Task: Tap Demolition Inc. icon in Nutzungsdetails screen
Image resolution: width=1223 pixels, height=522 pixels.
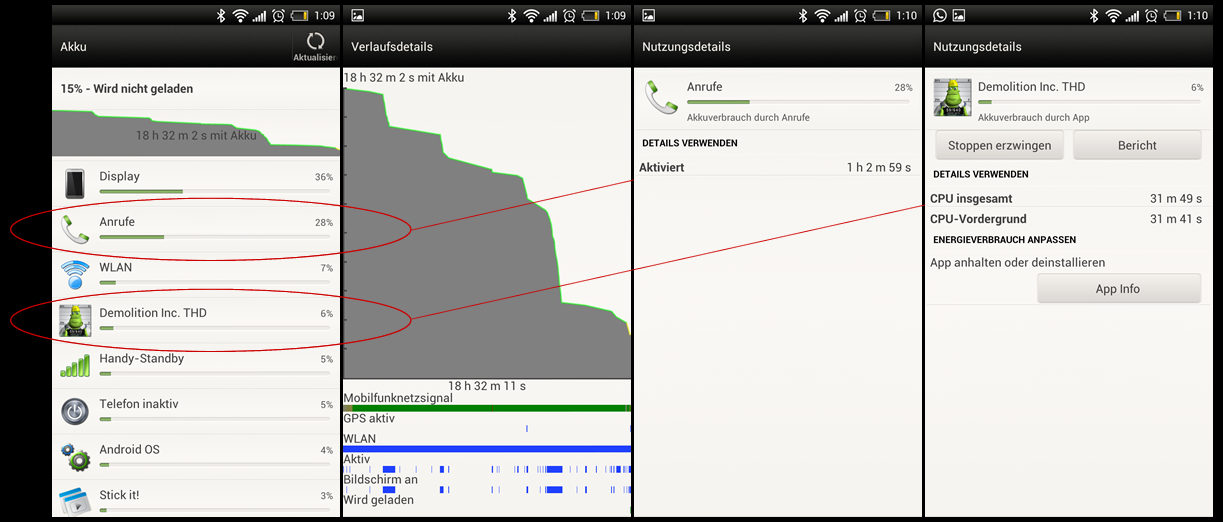Action: coord(952,97)
